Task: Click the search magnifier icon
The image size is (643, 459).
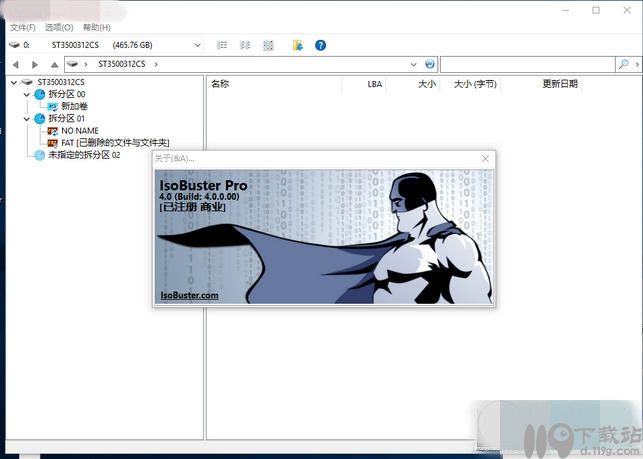Action: point(624,64)
